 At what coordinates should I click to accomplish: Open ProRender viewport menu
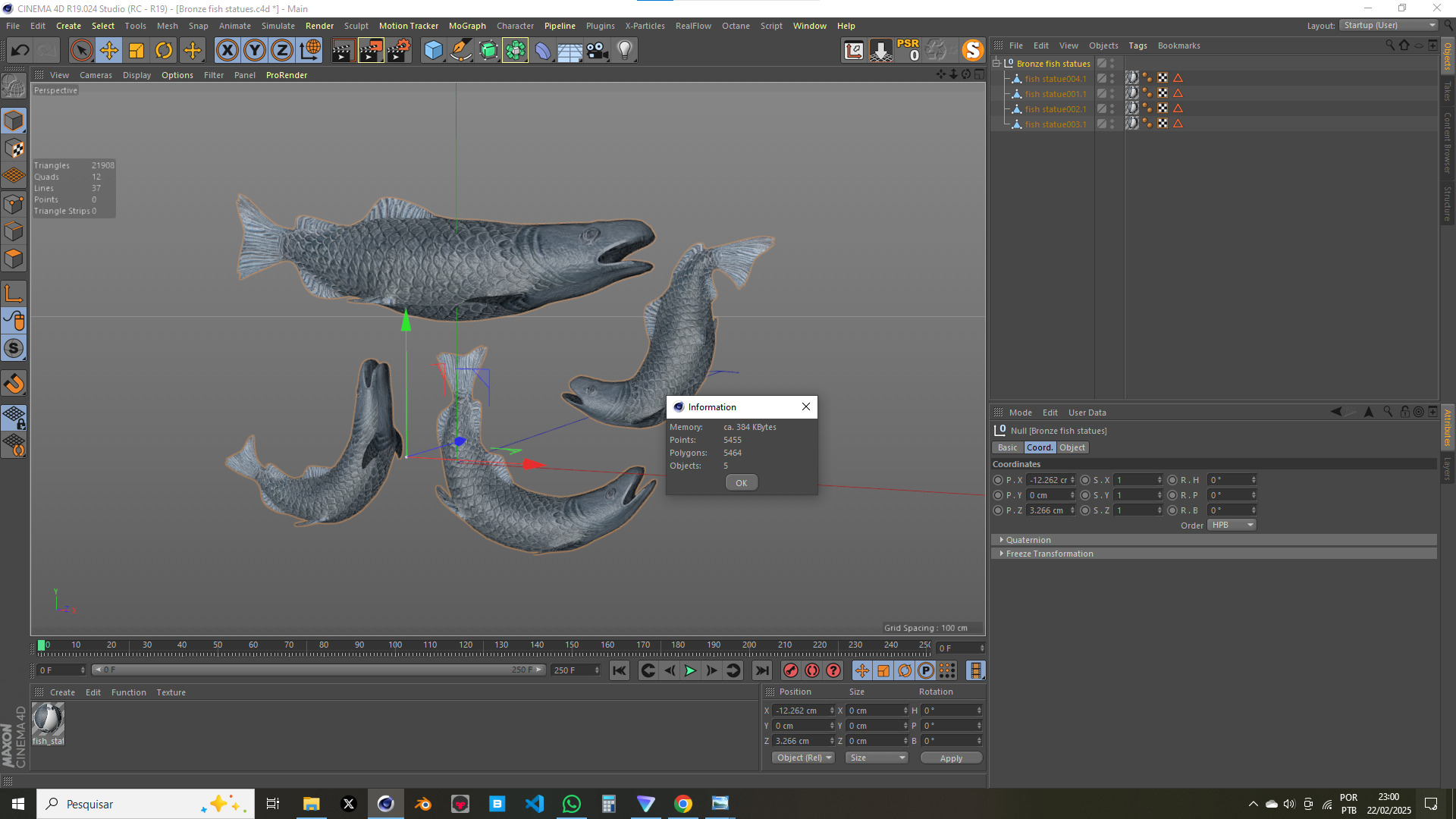287,75
